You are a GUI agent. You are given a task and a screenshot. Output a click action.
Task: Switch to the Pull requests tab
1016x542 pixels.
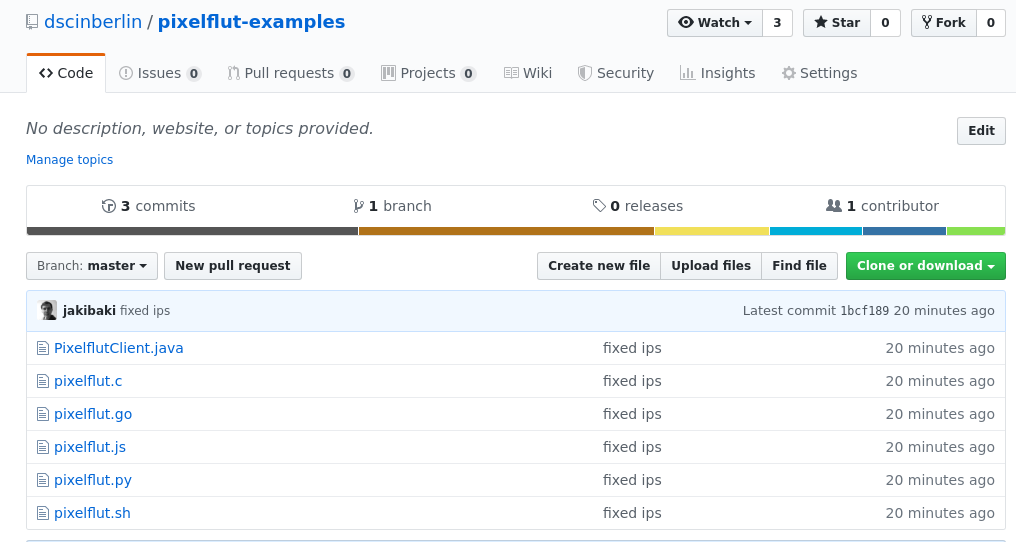(x=290, y=73)
